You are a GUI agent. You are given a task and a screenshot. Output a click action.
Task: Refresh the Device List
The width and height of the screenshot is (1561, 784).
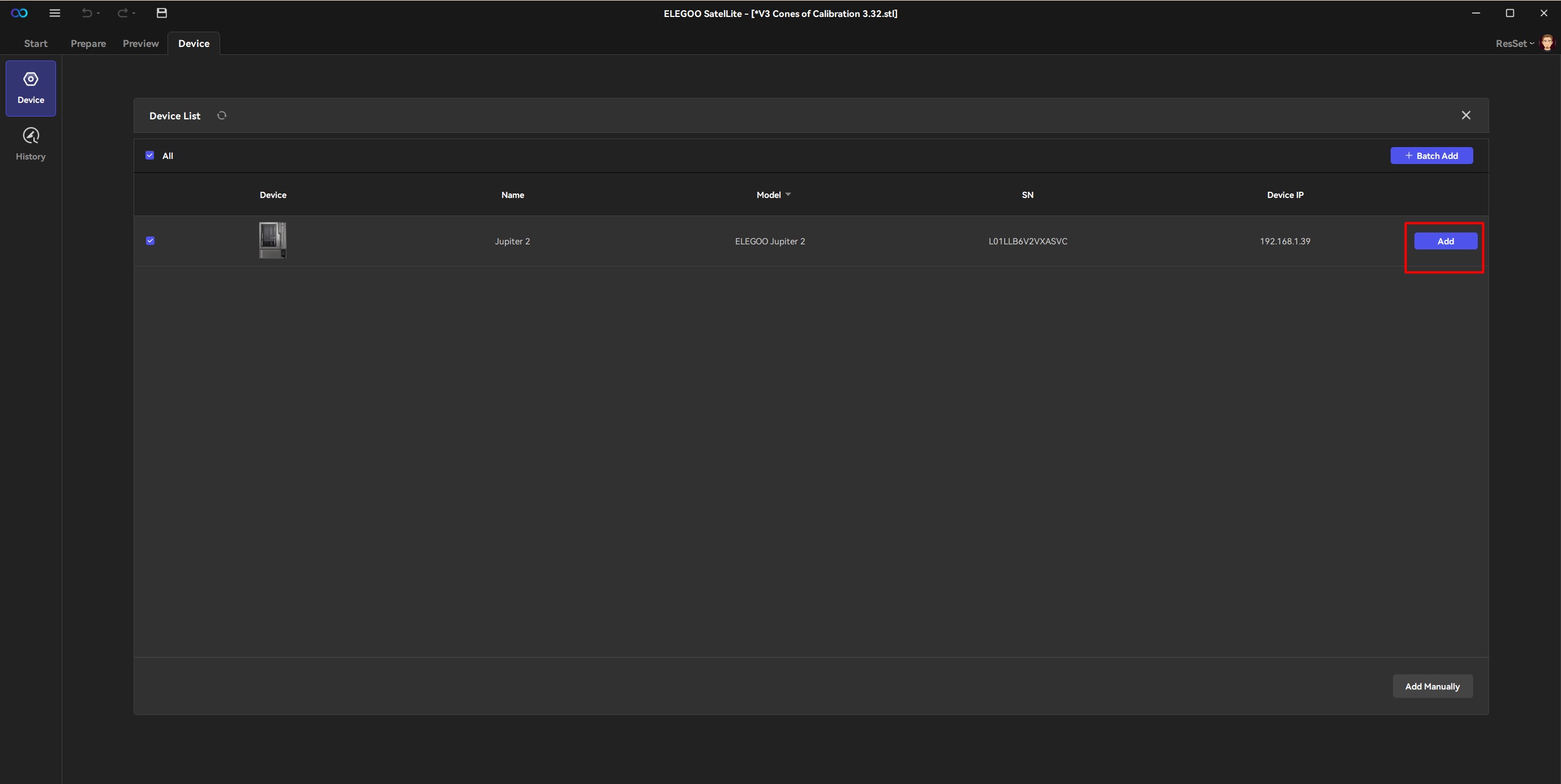coord(222,115)
